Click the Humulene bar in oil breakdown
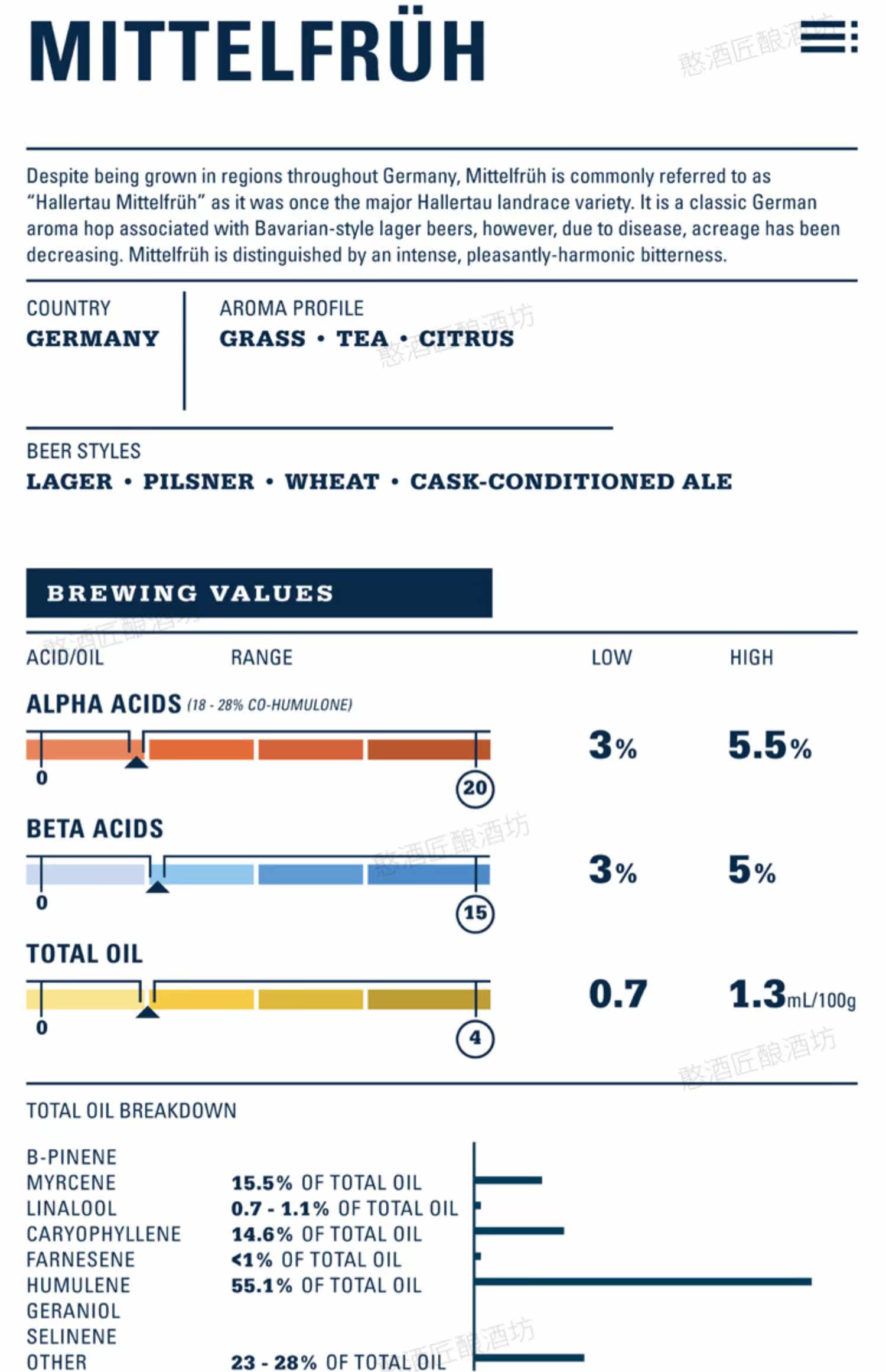This screenshot has width=886, height=1372. pos(643,1282)
